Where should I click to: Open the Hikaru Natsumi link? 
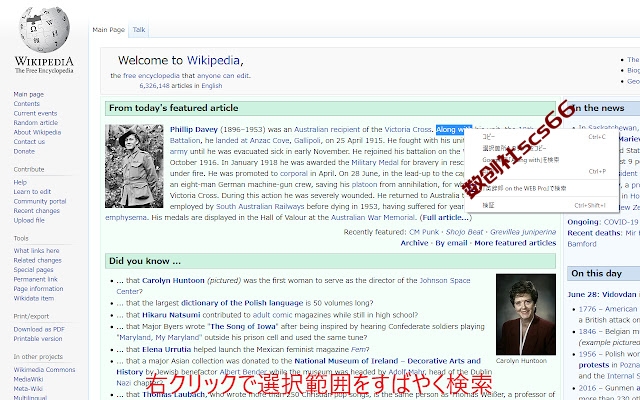click(171, 315)
